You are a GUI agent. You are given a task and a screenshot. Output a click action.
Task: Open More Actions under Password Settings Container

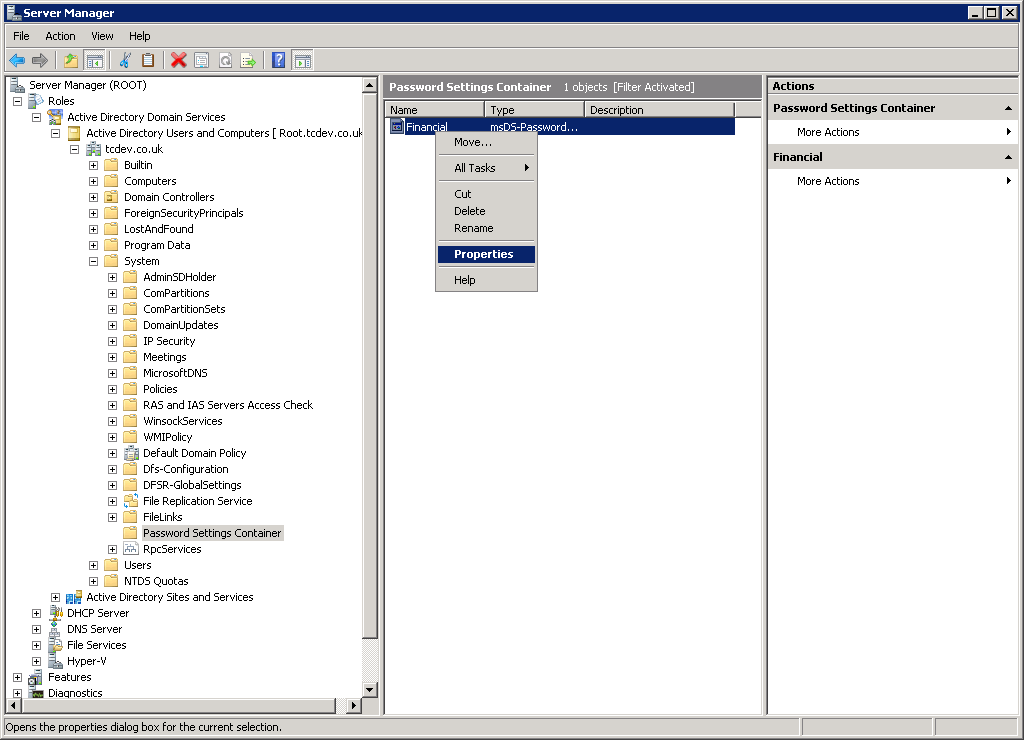click(x=828, y=132)
